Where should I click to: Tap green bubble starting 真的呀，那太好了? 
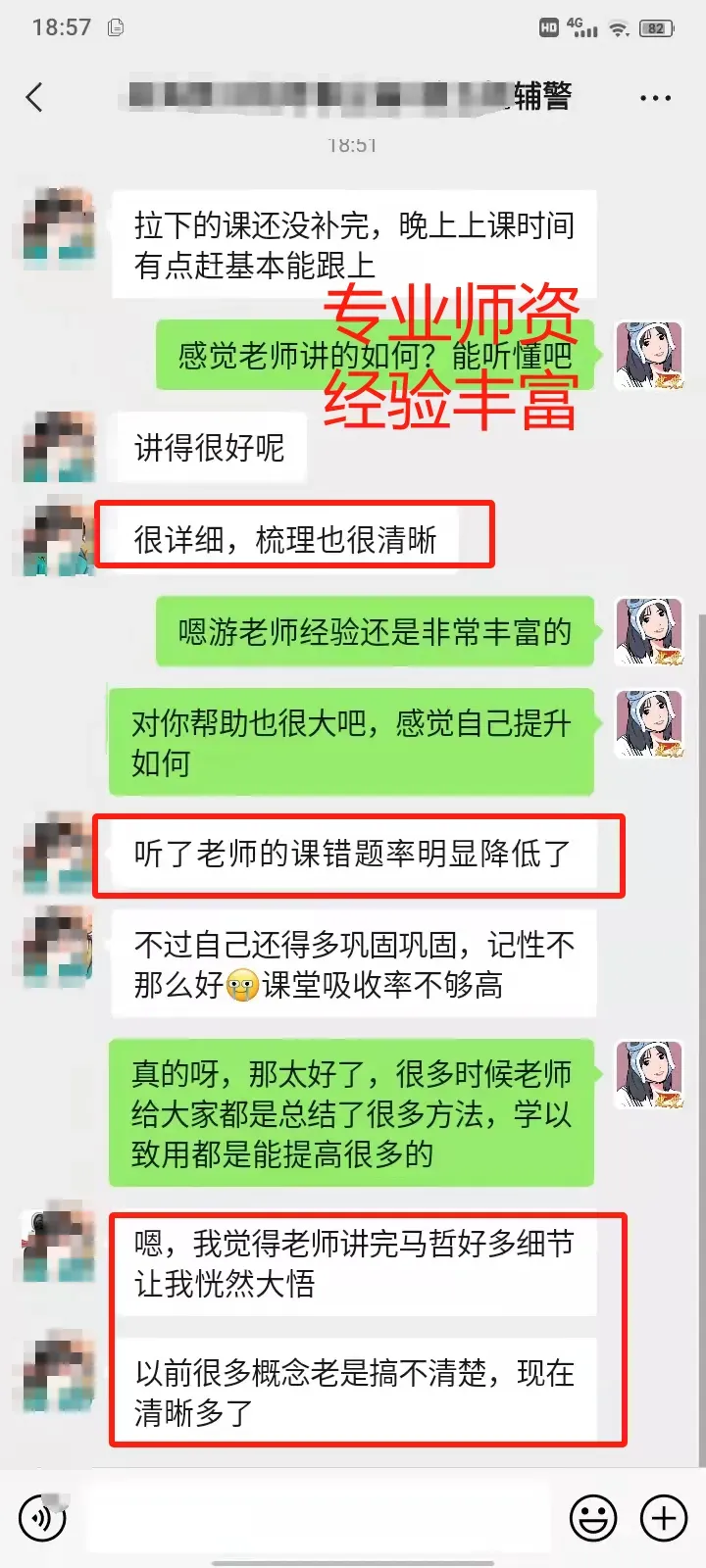click(351, 1113)
